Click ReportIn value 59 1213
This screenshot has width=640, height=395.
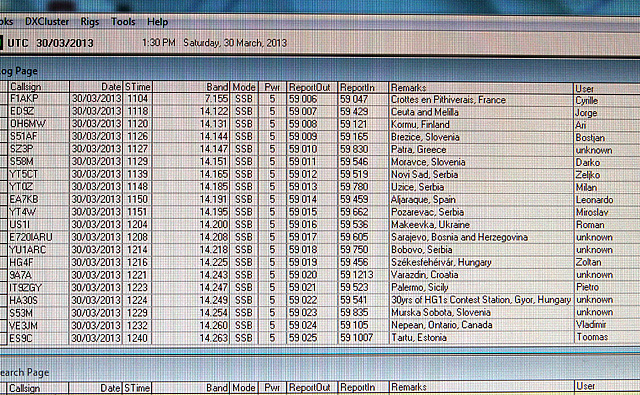click(357, 275)
